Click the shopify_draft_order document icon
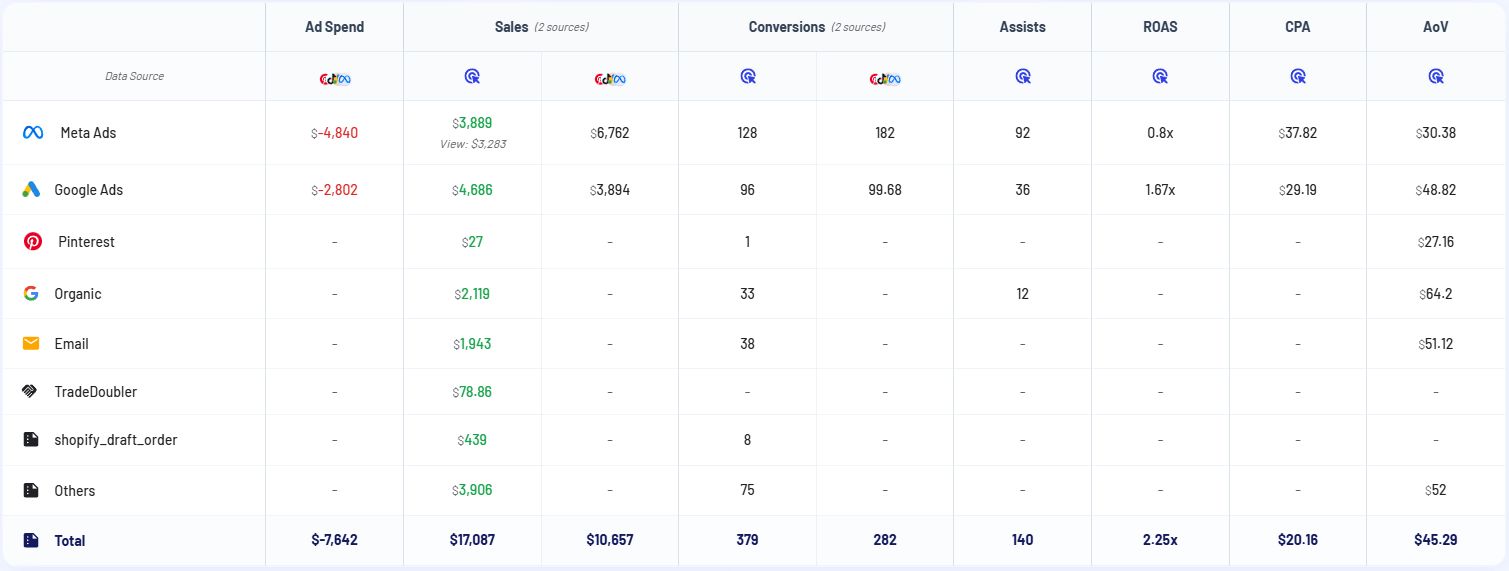Image resolution: width=1509 pixels, height=571 pixels. [x=31, y=440]
